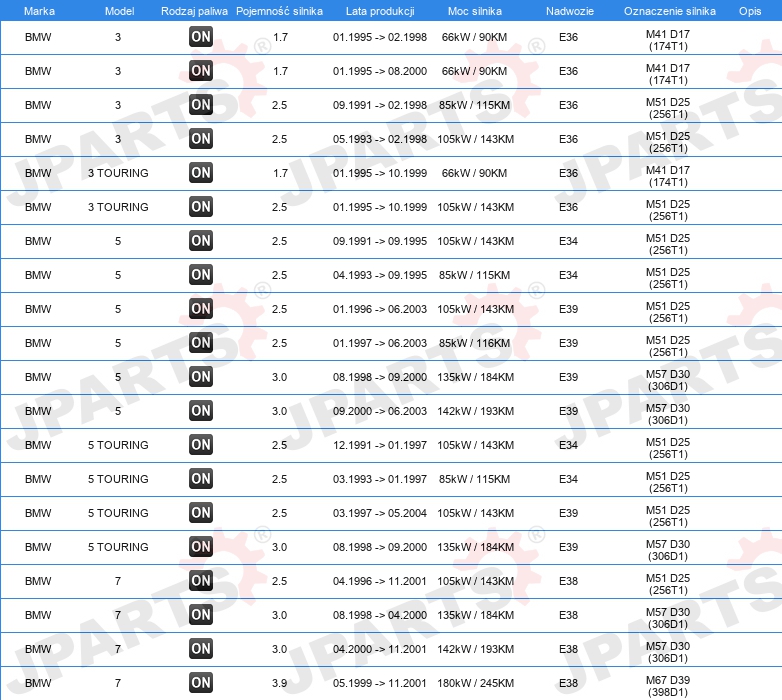
Task: Click the Model column header
Action: coord(119,11)
